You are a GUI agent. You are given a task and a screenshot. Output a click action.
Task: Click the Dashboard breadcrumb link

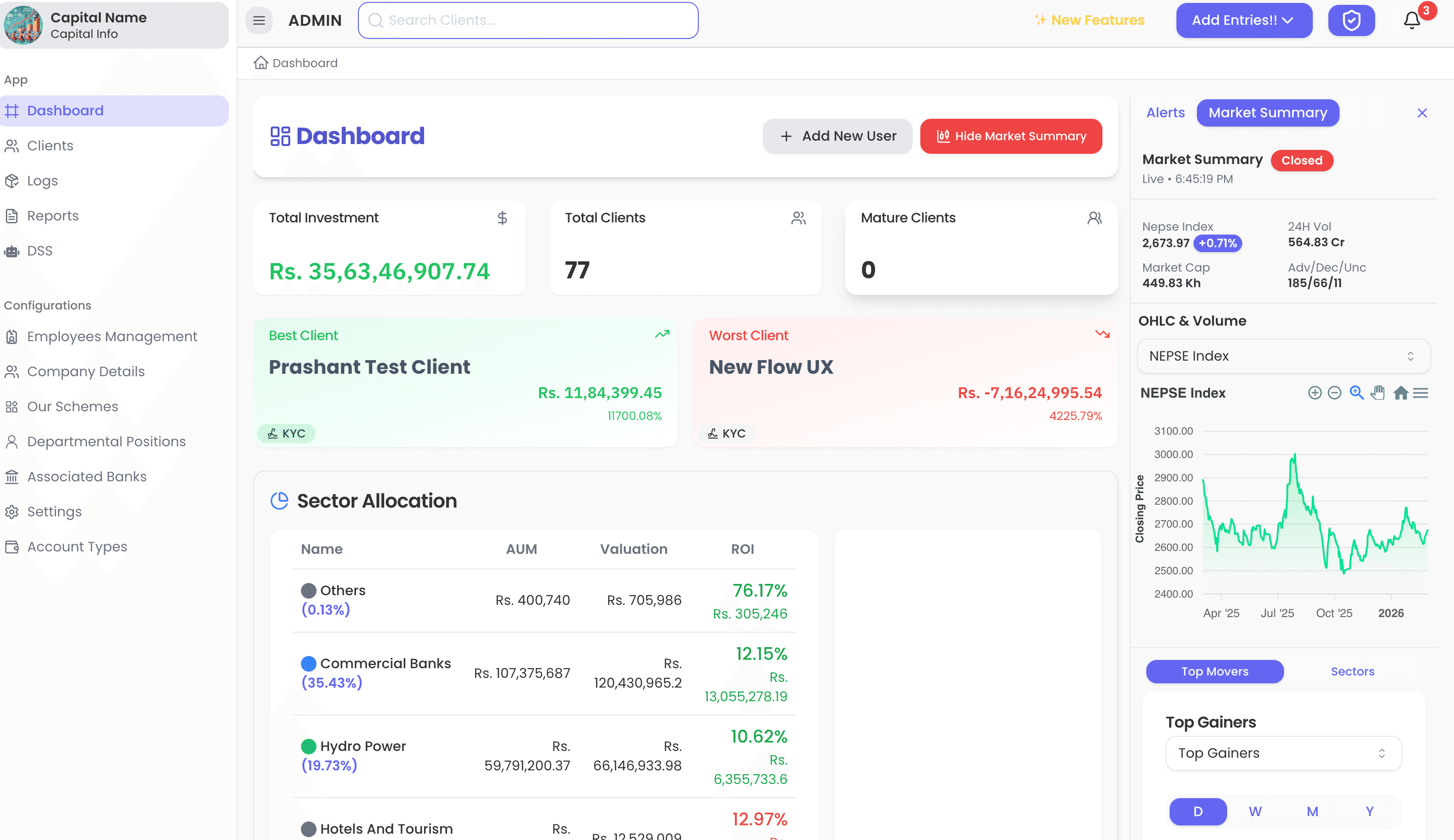click(305, 62)
